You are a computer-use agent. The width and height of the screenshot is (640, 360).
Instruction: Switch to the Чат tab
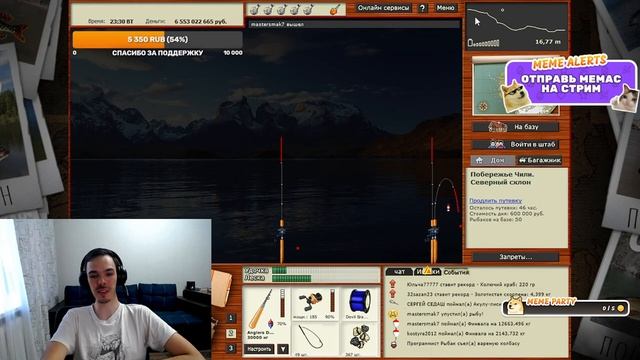point(399,272)
